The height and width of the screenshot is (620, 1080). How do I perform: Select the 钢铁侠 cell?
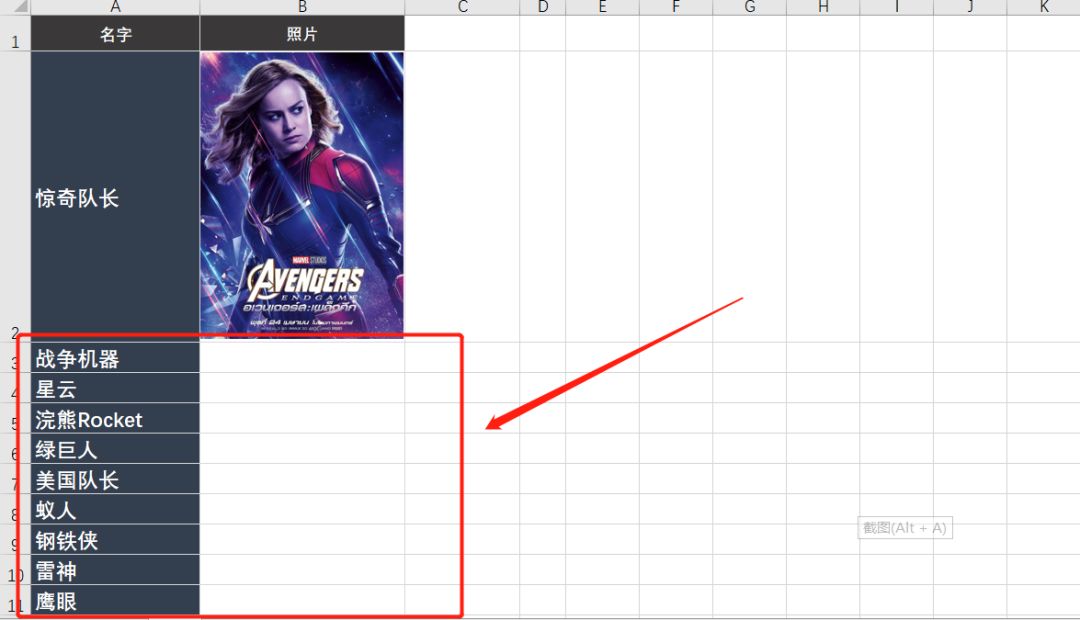[x=115, y=539]
